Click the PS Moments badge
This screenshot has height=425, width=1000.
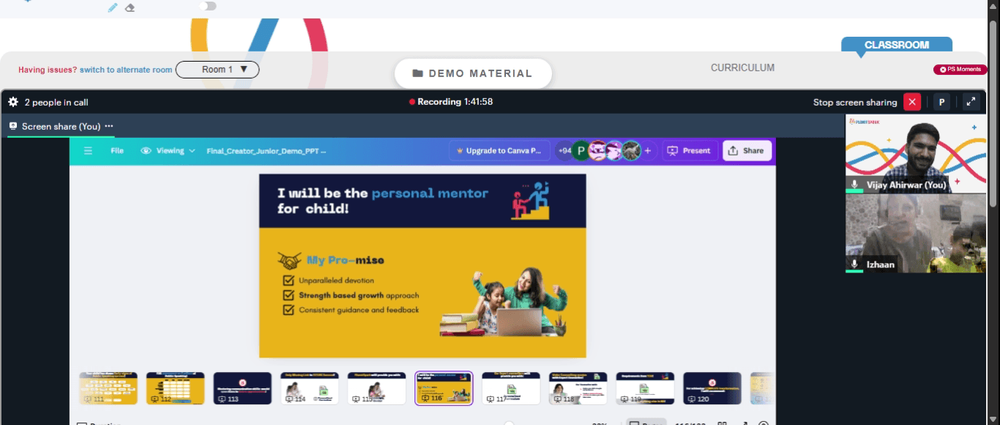click(x=960, y=69)
